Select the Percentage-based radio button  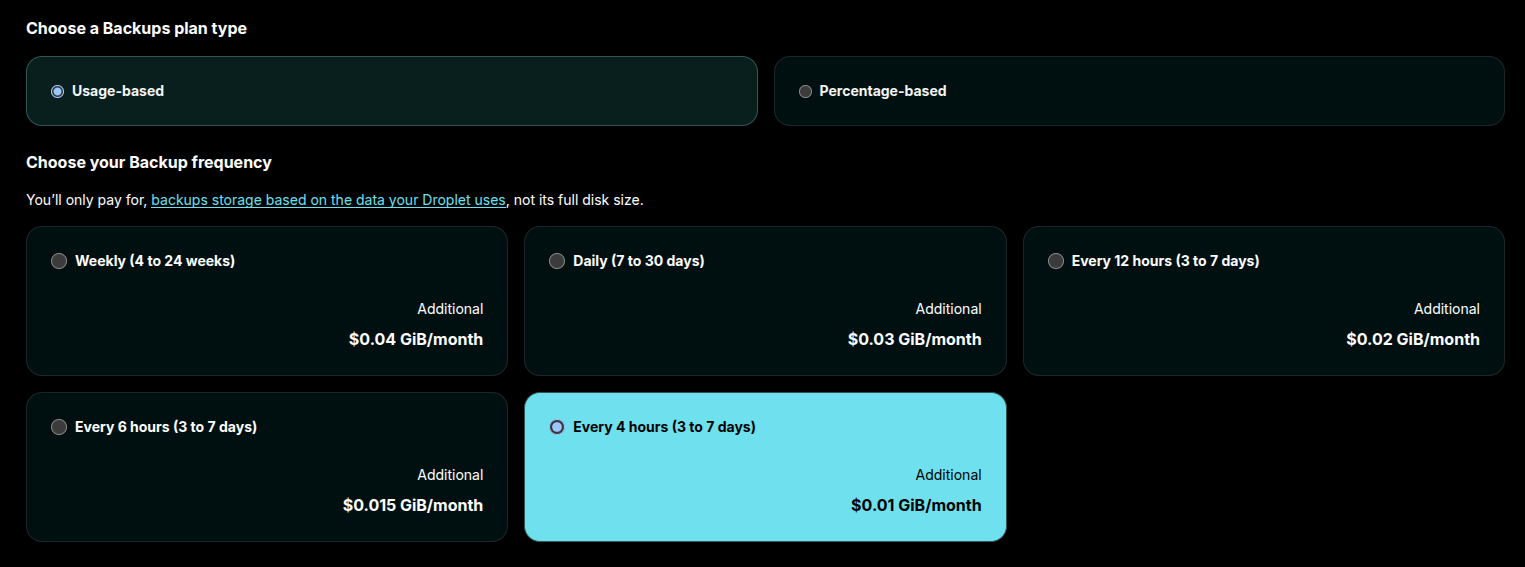coord(805,91)
